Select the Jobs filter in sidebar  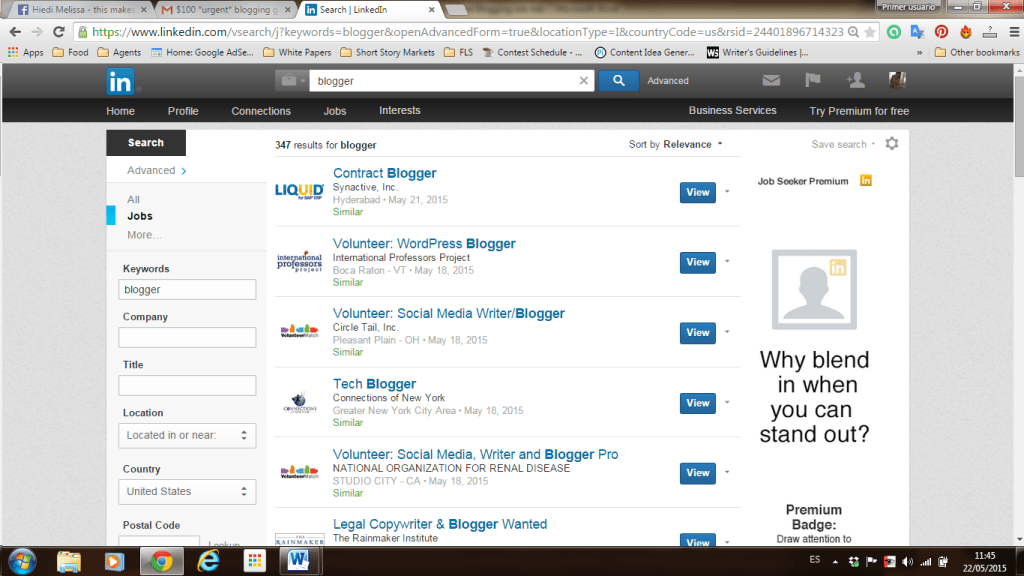click(x=140, y=216)
